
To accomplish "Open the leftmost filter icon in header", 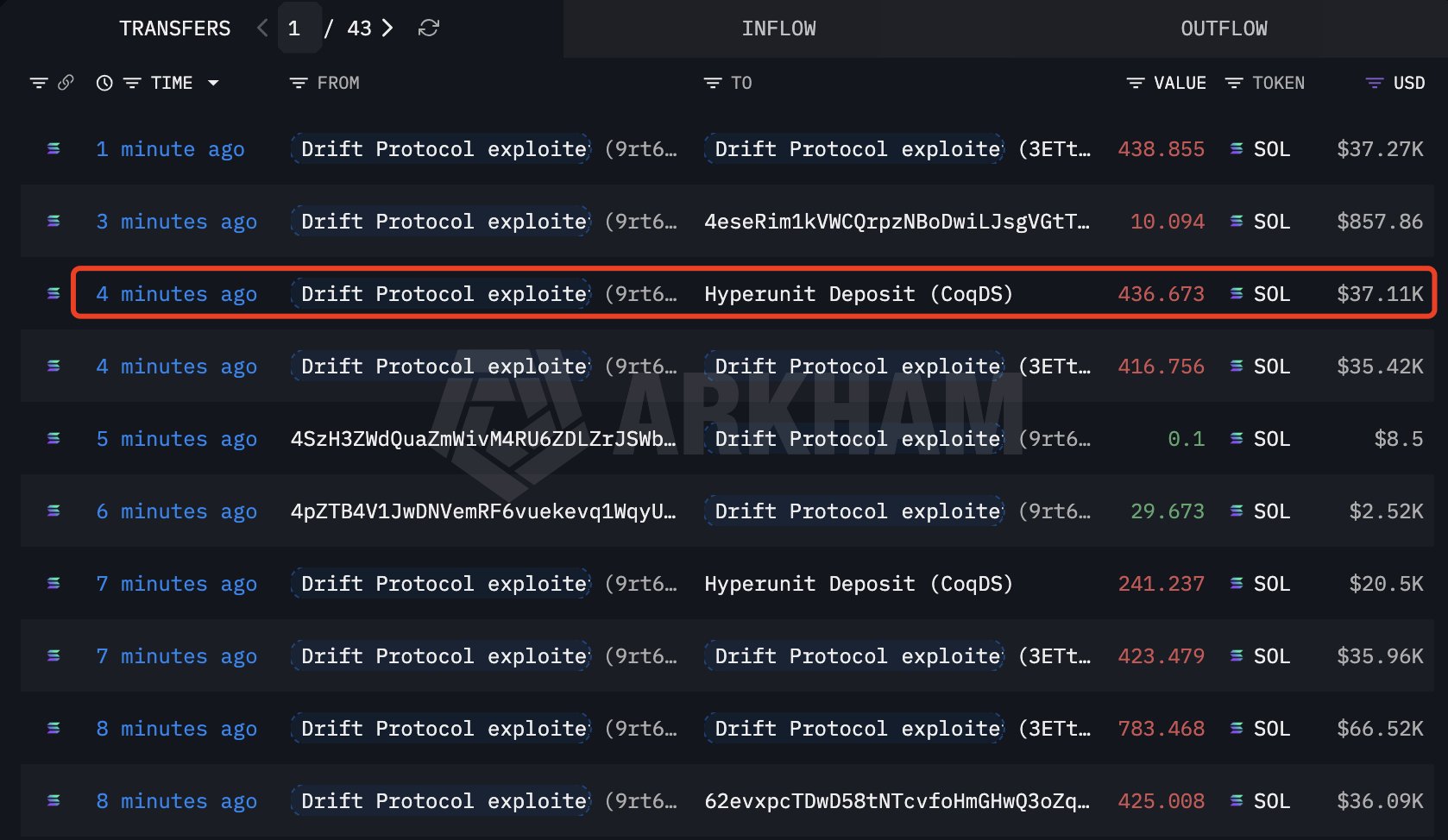I will 39,83.
